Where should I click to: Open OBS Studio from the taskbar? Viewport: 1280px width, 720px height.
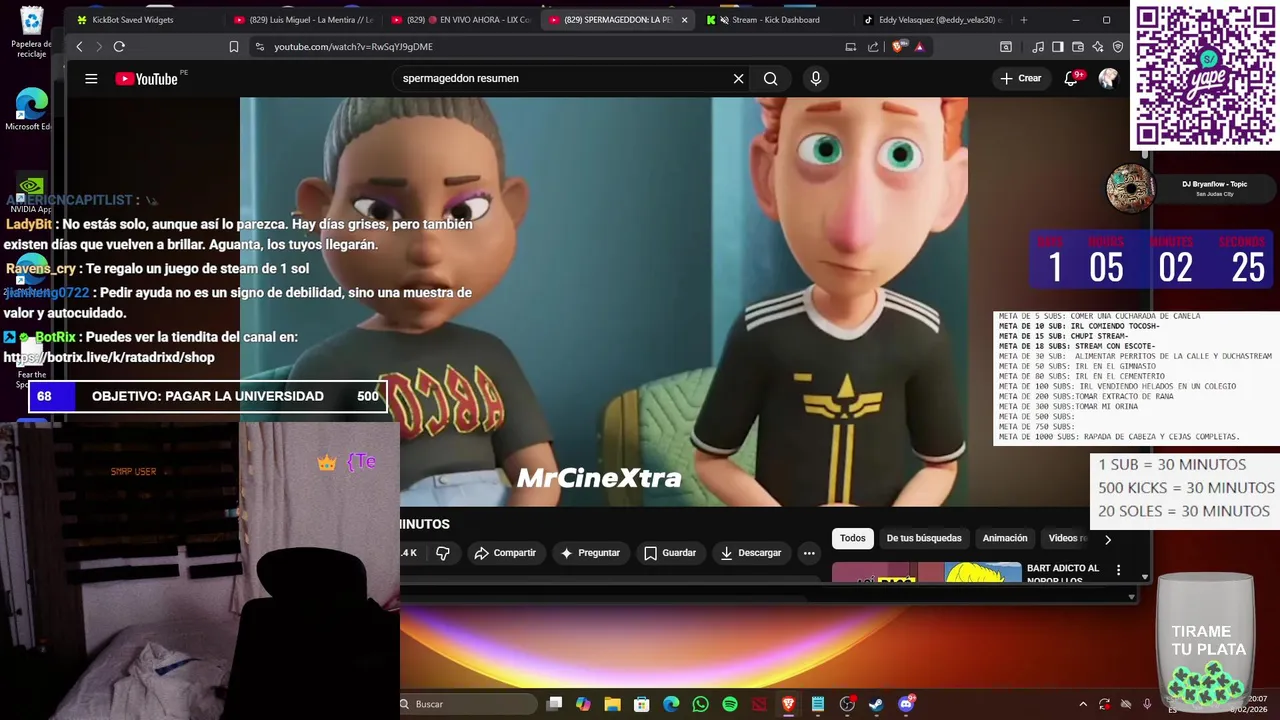847,704
